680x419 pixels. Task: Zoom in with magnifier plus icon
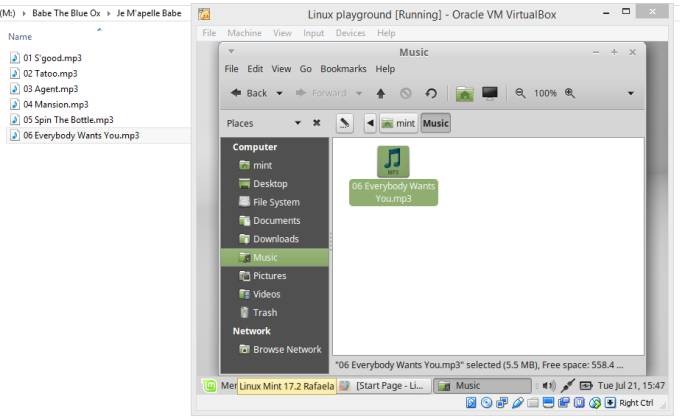(570, 93)
